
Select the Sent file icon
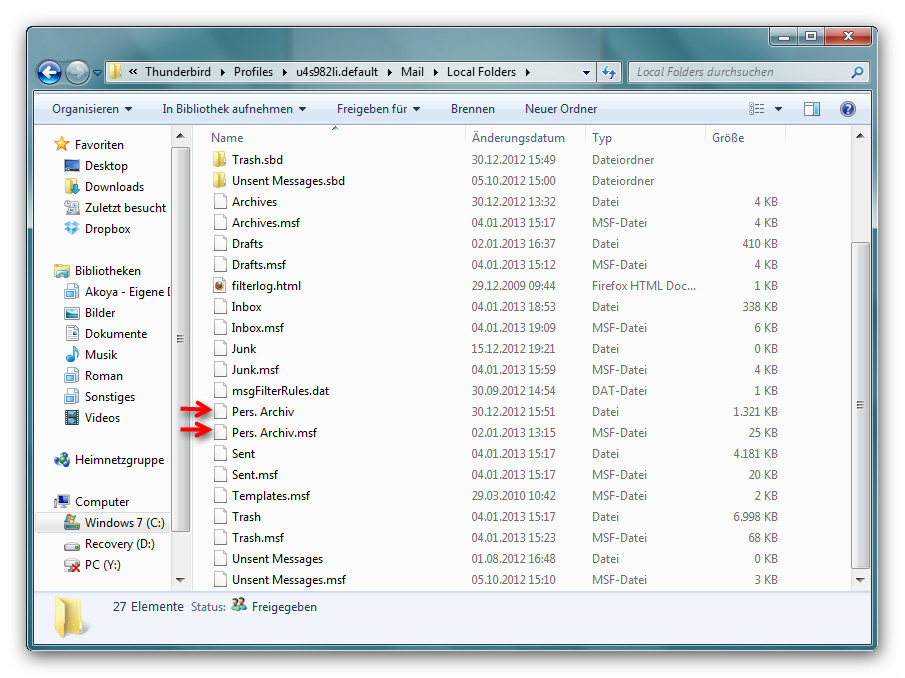click(219, 454)
